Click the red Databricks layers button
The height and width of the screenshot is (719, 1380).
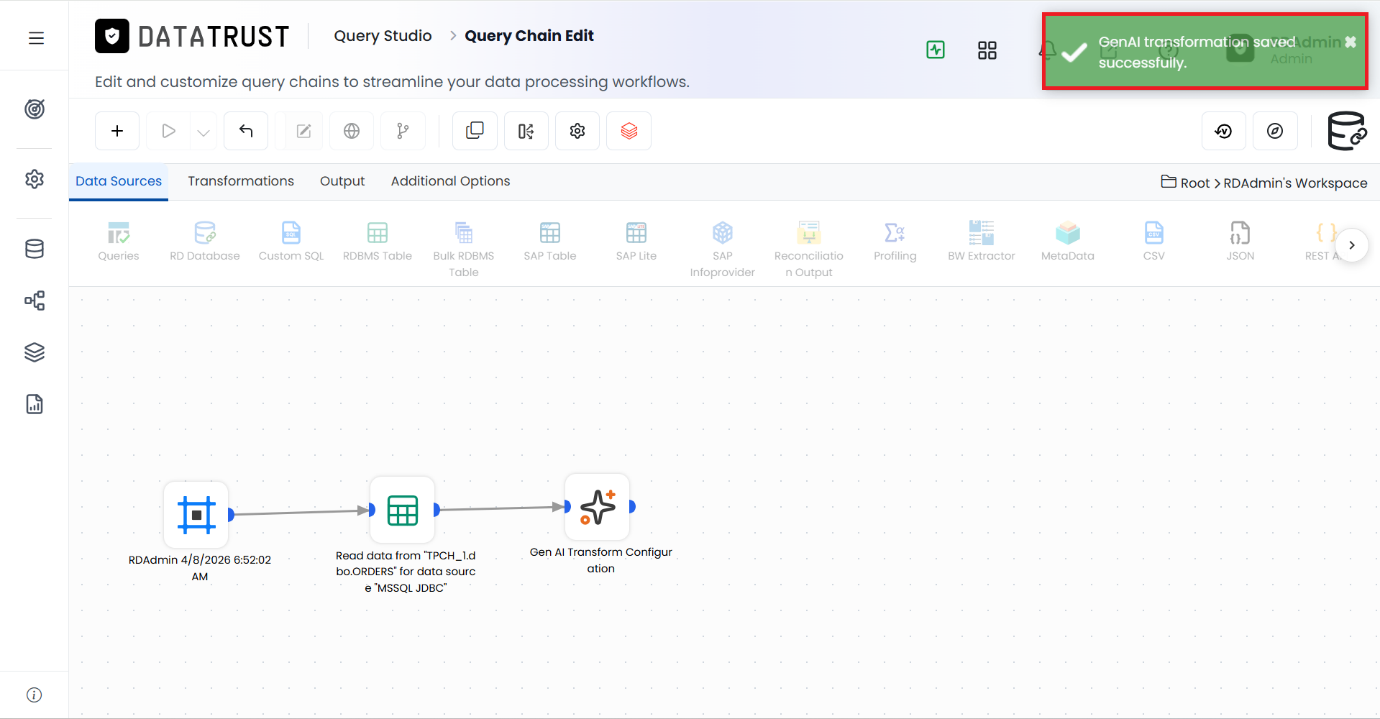click(x=629, y=131)
